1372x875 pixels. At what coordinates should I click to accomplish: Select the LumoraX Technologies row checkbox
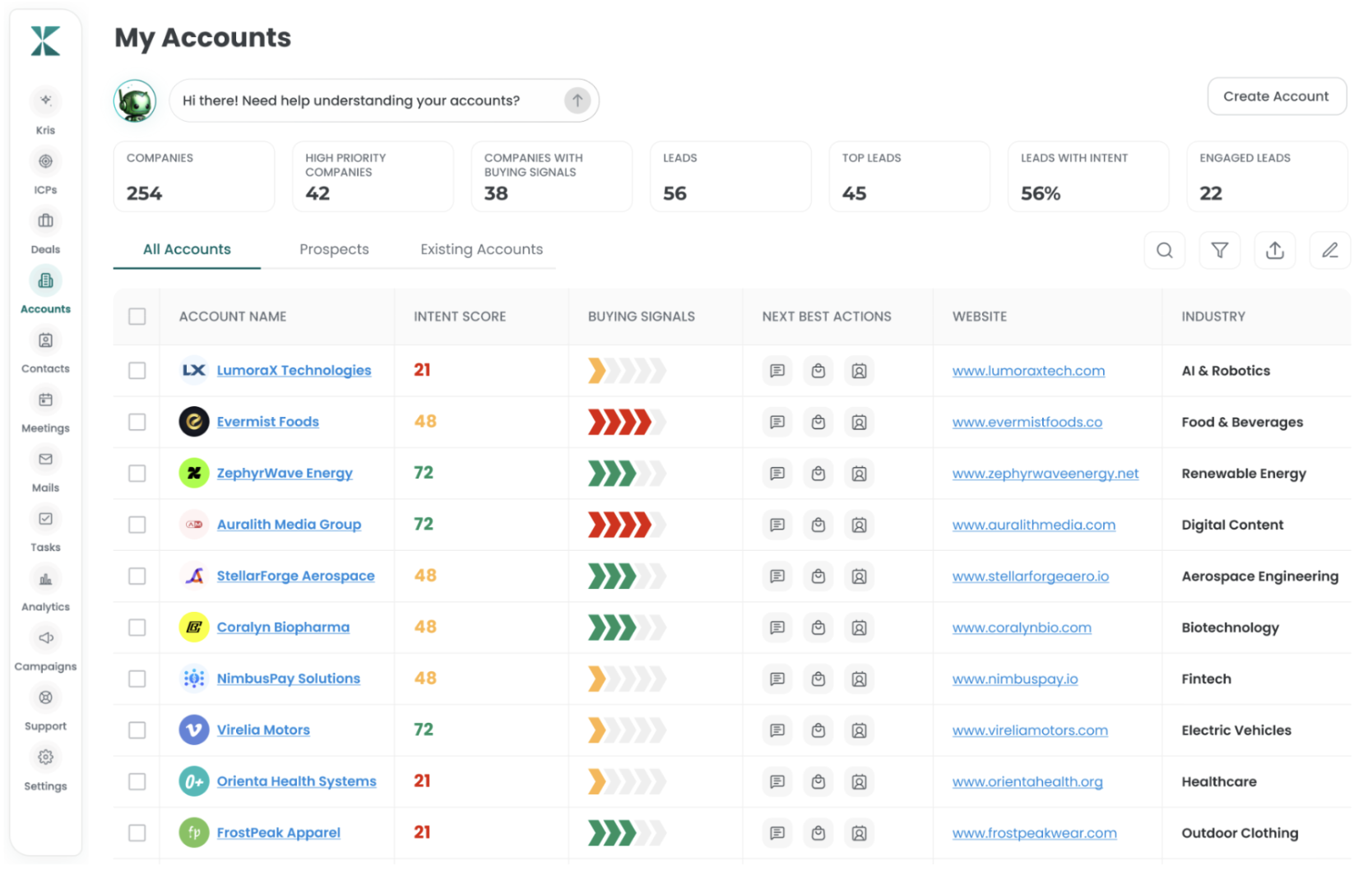point(137,371)
